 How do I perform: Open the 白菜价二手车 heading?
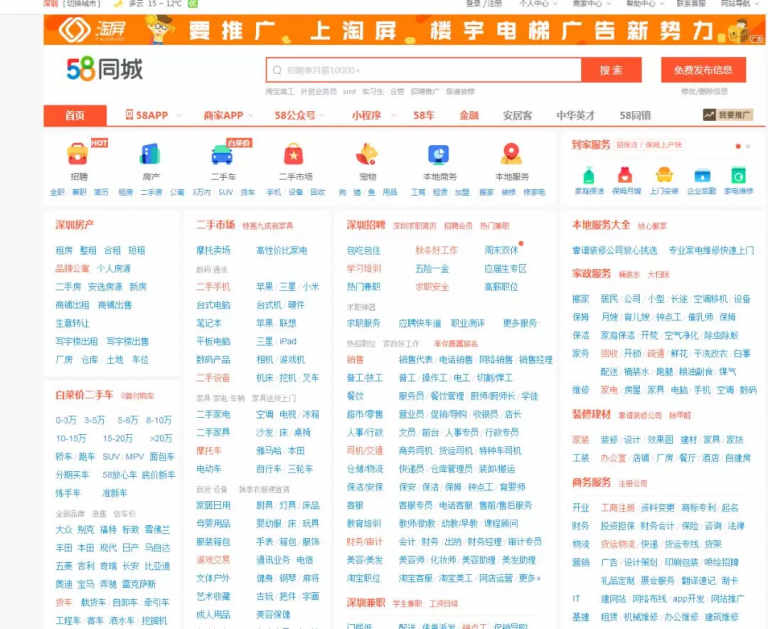84,395
